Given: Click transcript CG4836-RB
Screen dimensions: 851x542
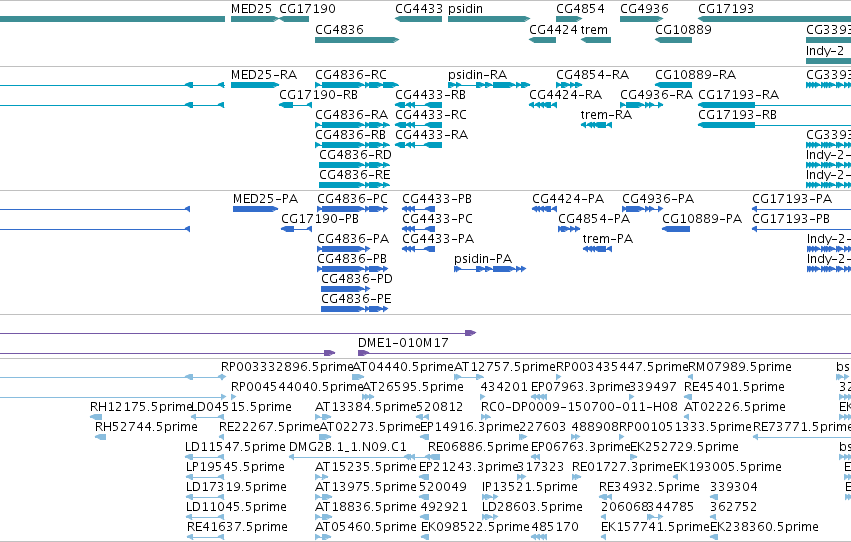Looking at the screenshot, I should click(x=351, y=135).
